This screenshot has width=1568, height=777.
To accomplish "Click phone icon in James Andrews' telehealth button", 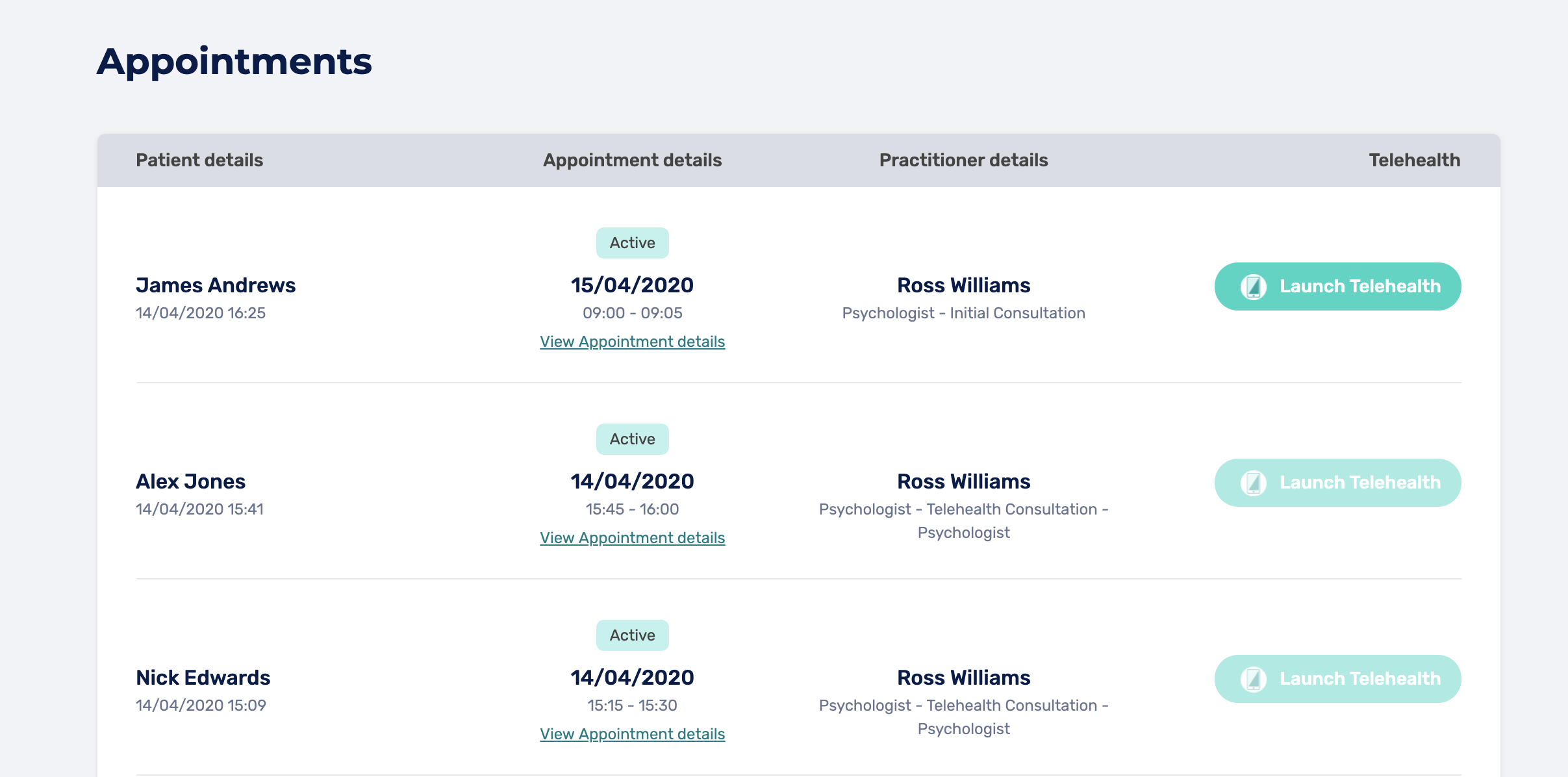I will (1253, 287).
